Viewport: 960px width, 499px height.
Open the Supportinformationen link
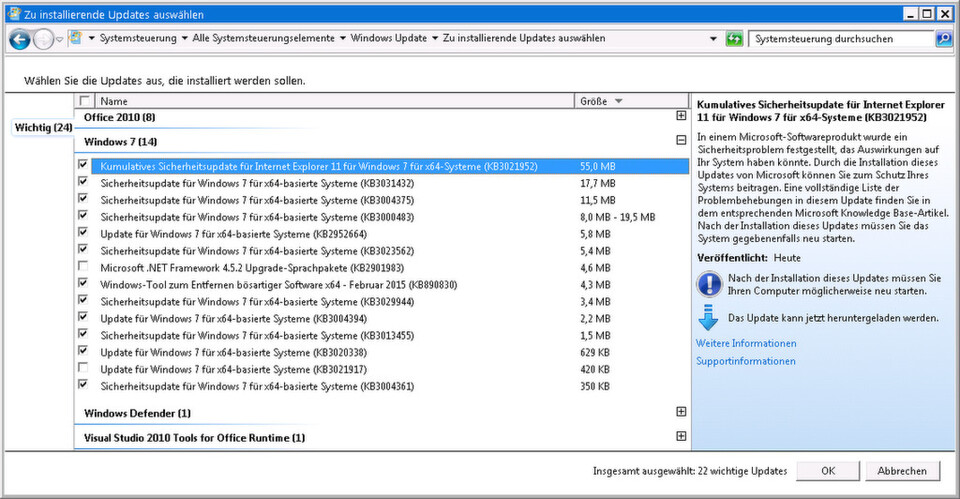[x=746, y=361]
